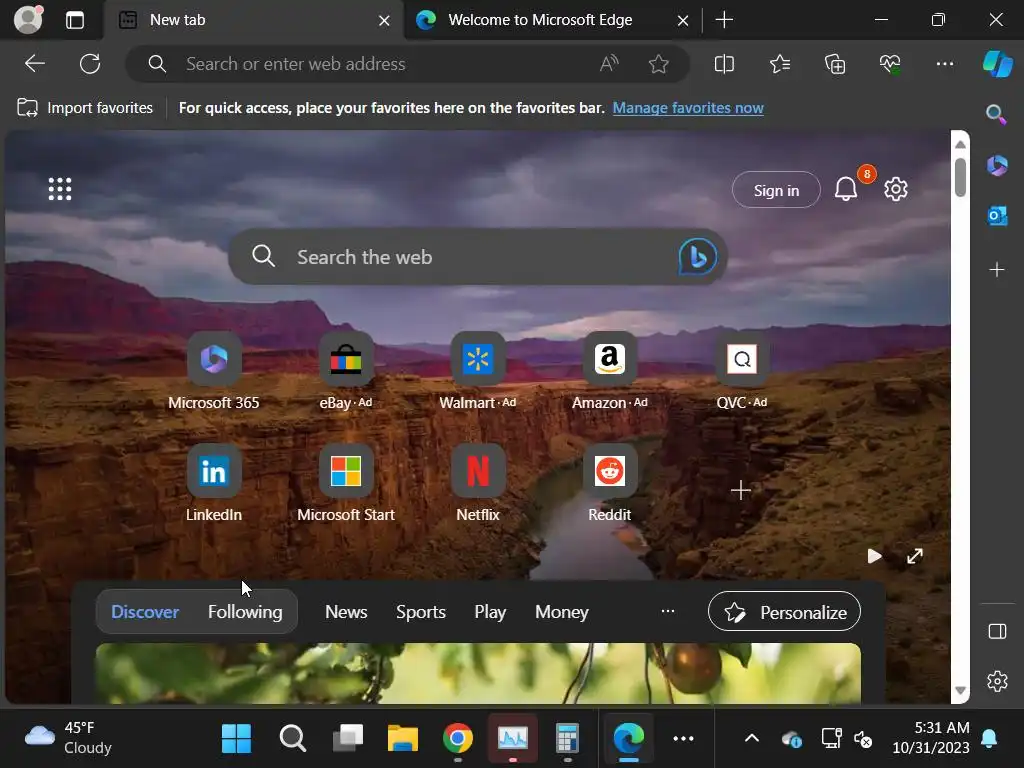Open the tab actions menu icon
The image size is (1024, 768).
[75, 20]
